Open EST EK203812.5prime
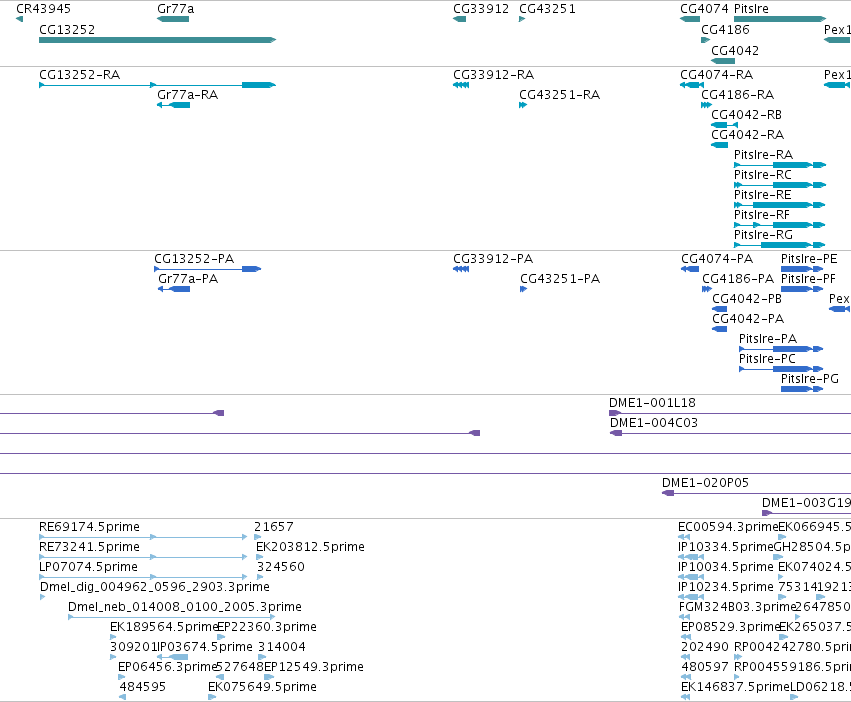 [x=259, y=557]
